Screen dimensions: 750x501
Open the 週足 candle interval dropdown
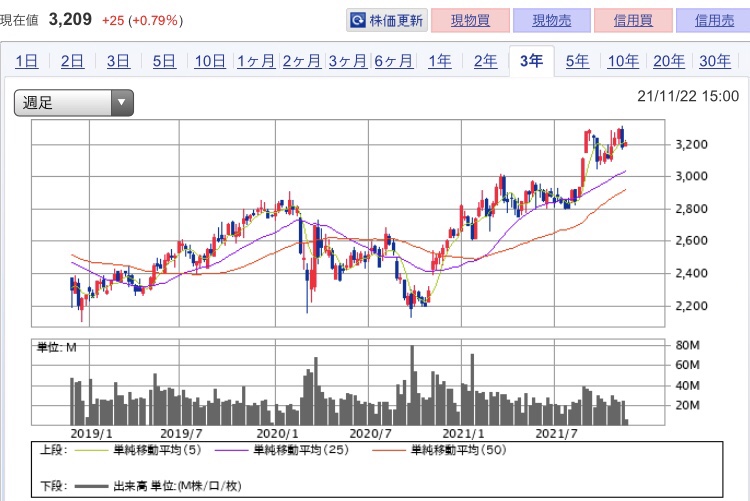pyautogui.click(x=74, y=102)
